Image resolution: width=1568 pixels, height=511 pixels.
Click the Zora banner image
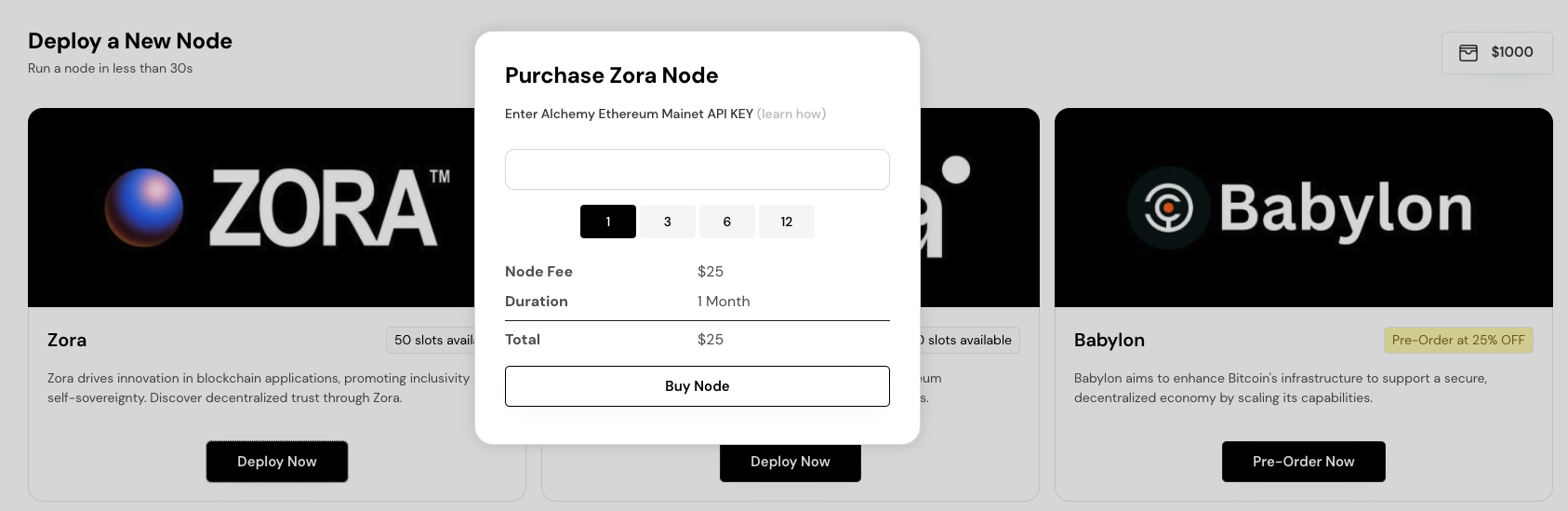tap(251, 208)
